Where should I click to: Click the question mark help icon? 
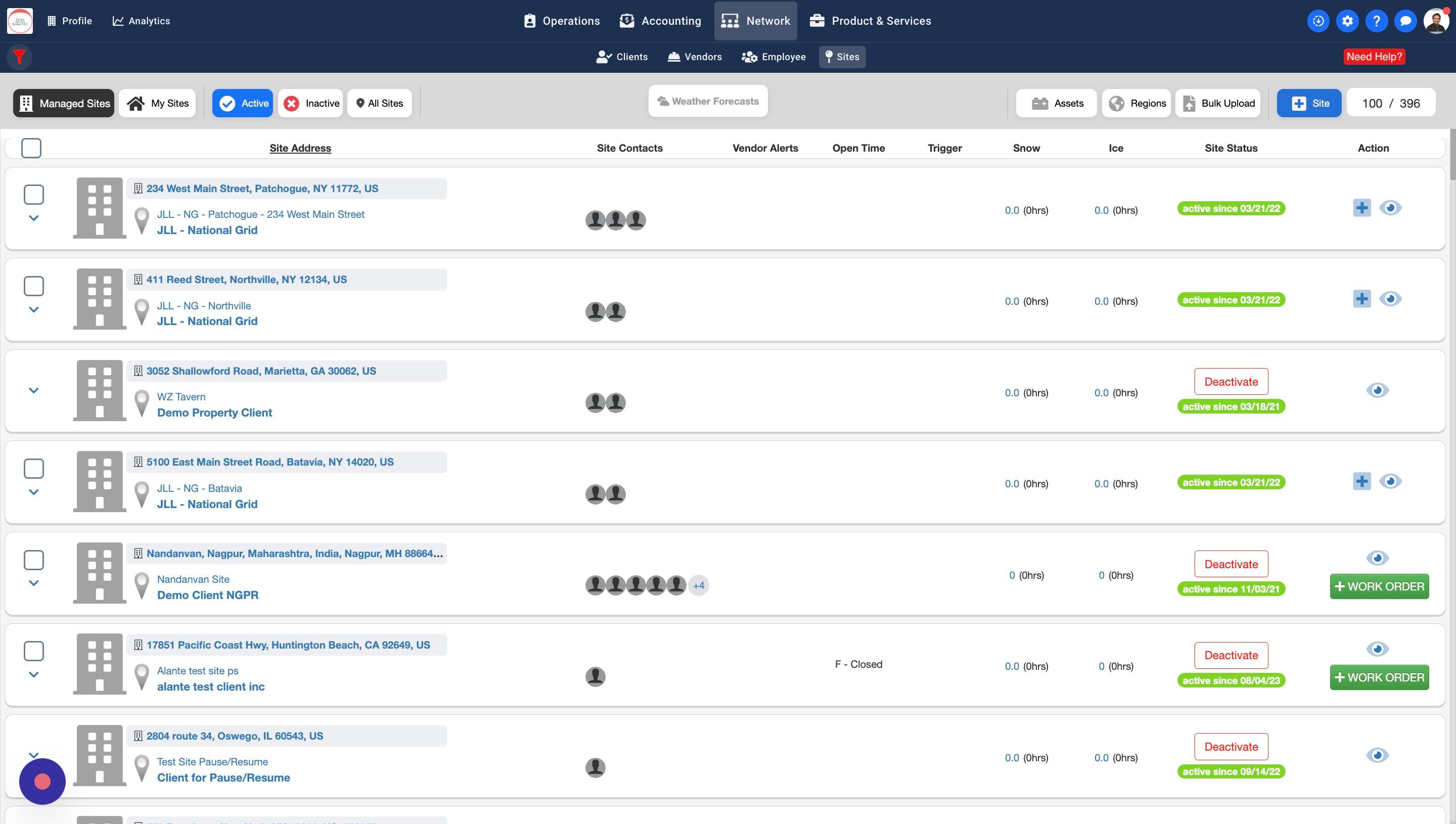[x=1376, y=21]
